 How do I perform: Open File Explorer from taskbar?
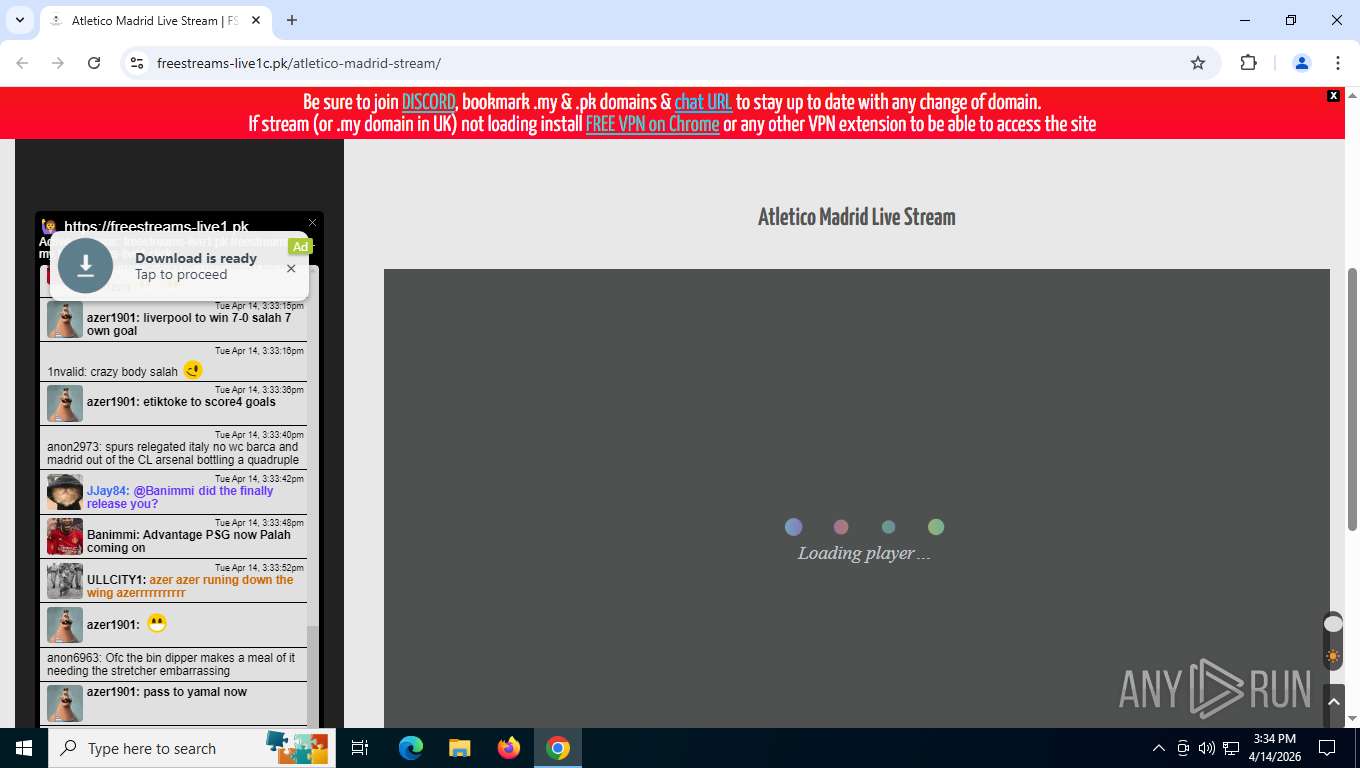click(459, 748)
